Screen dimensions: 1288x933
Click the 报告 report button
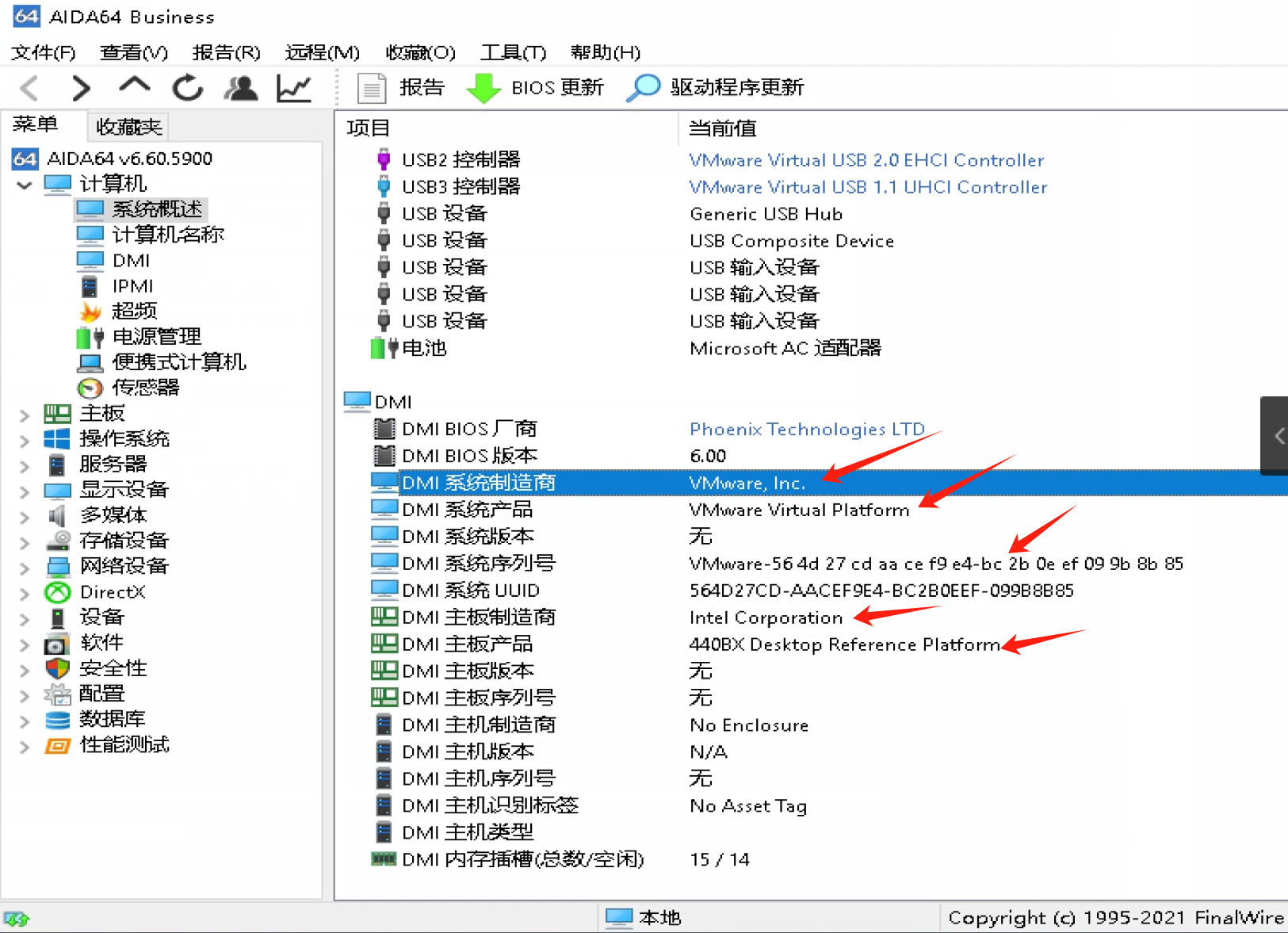coord(401,87)
